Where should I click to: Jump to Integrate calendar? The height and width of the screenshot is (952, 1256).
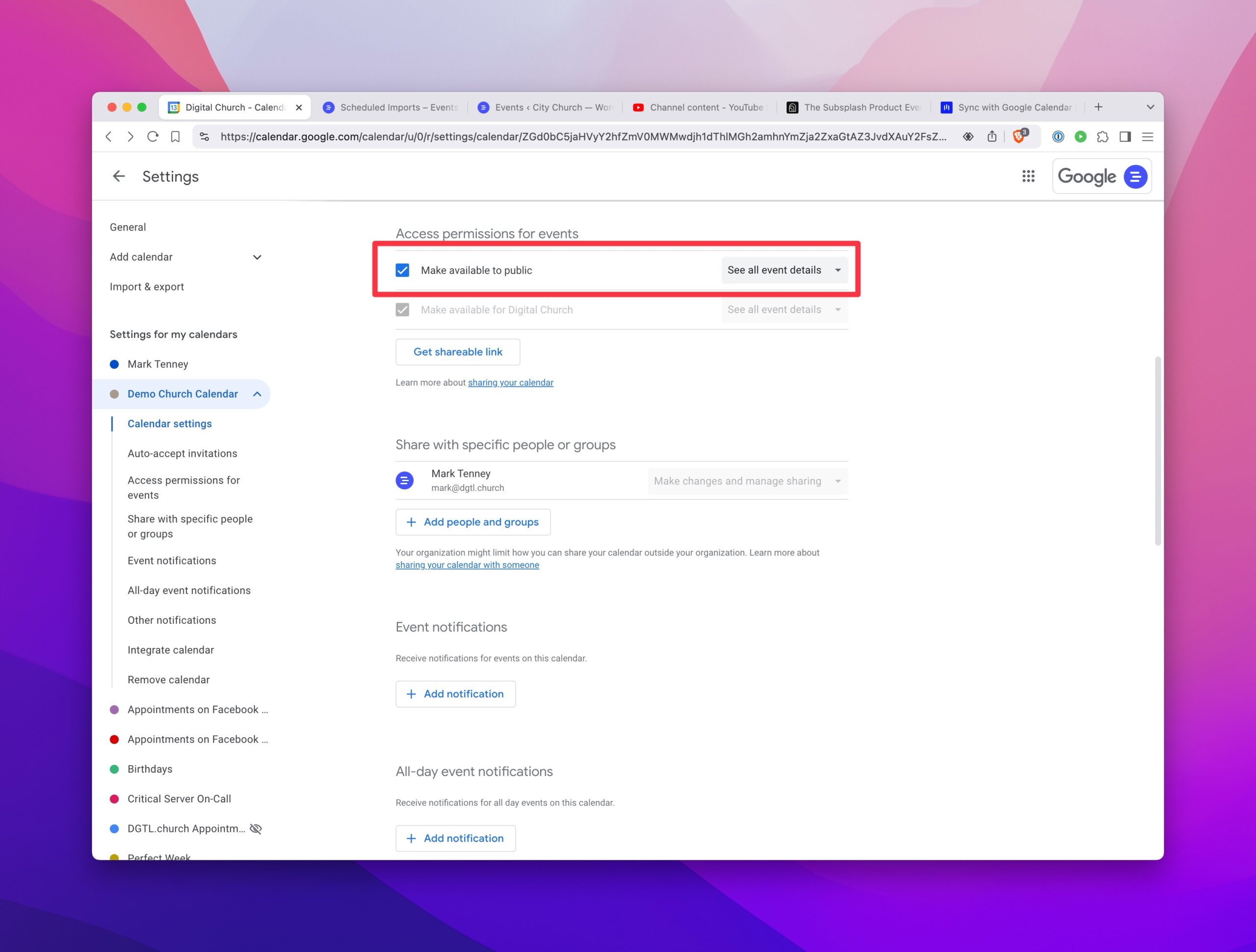pos(170,650)
